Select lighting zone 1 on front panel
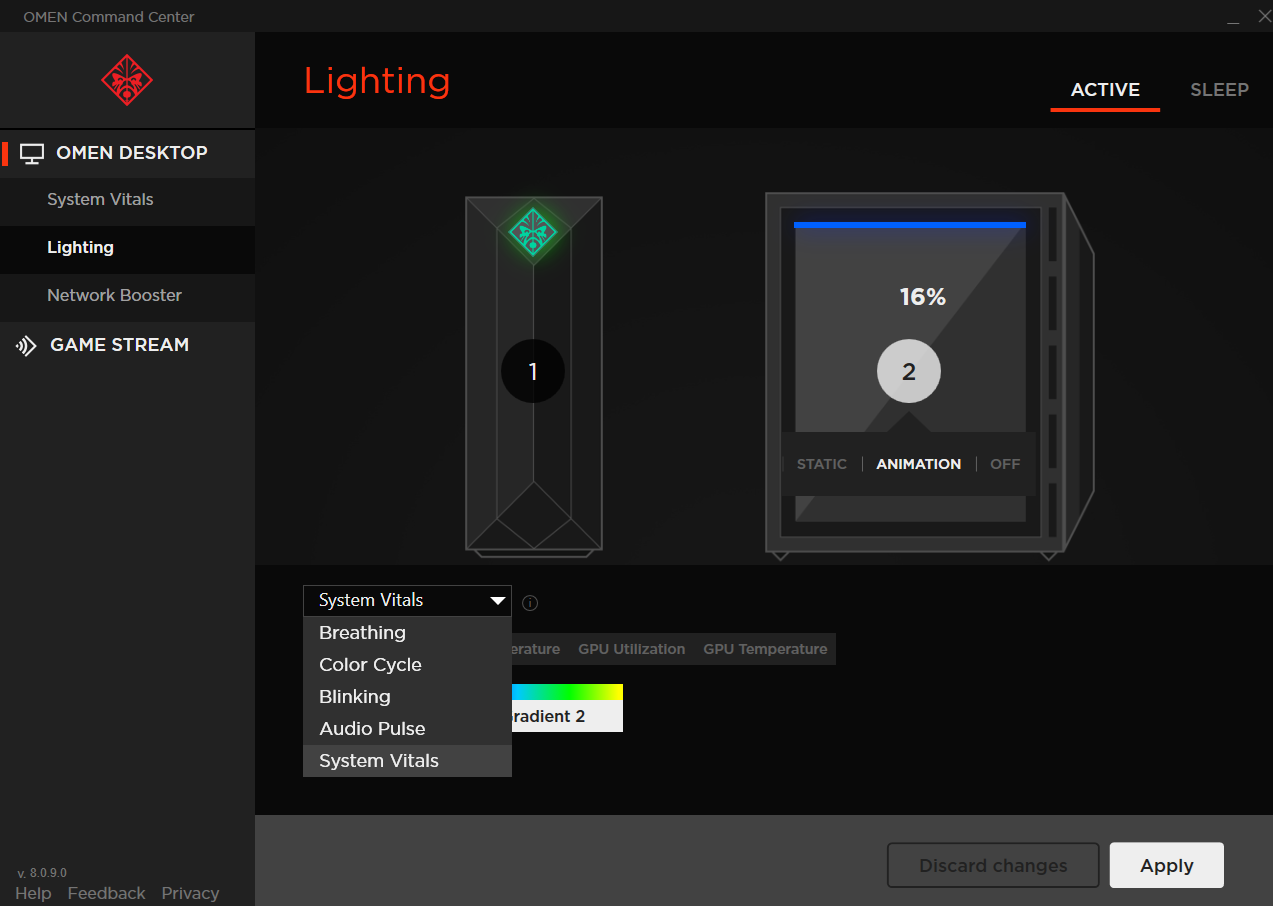The width and height of the screenshot is (1273, 906). [x=533, y=372]
